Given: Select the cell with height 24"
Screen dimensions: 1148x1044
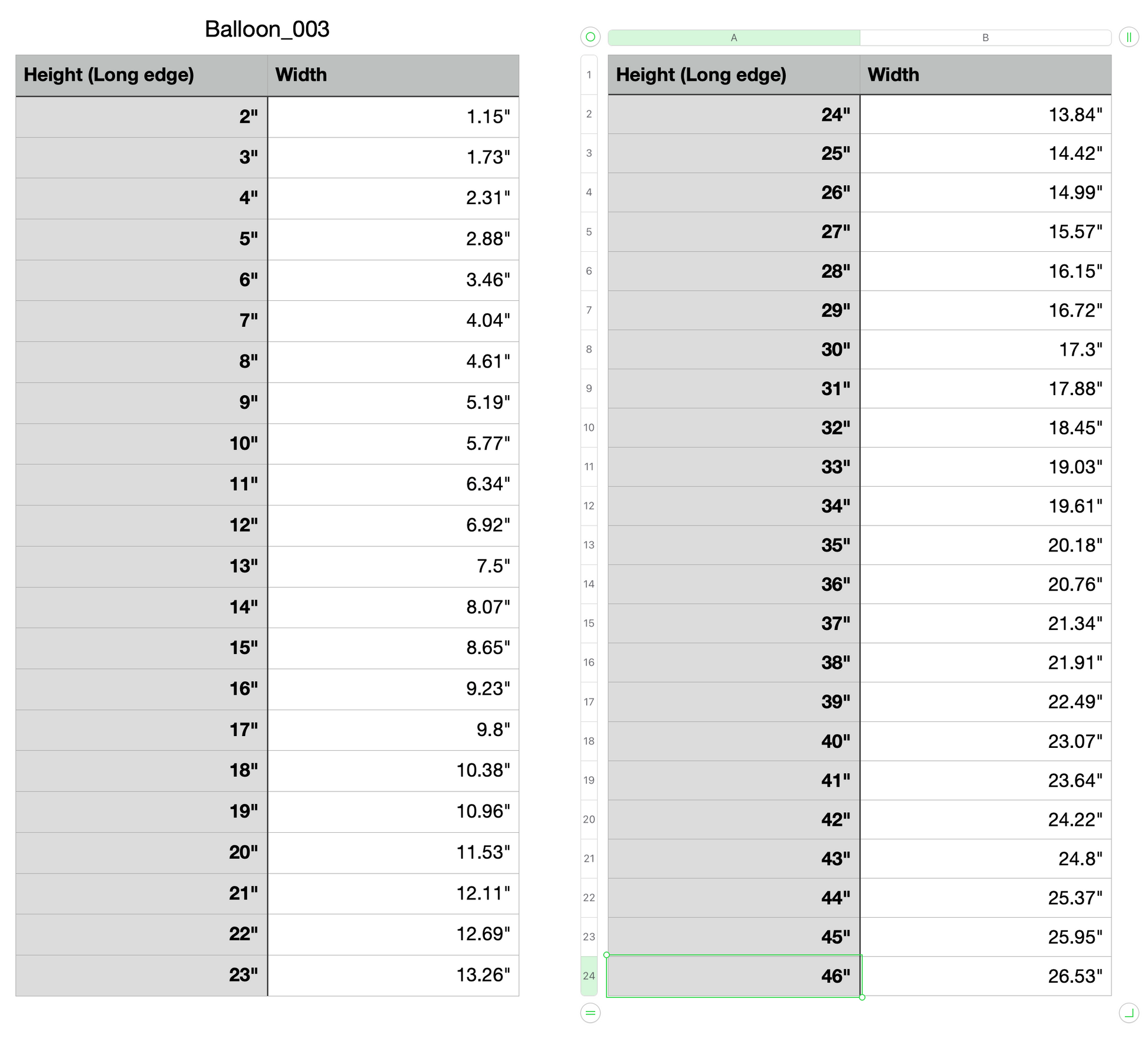Looking at the screenshot, I should coord(733,114).
